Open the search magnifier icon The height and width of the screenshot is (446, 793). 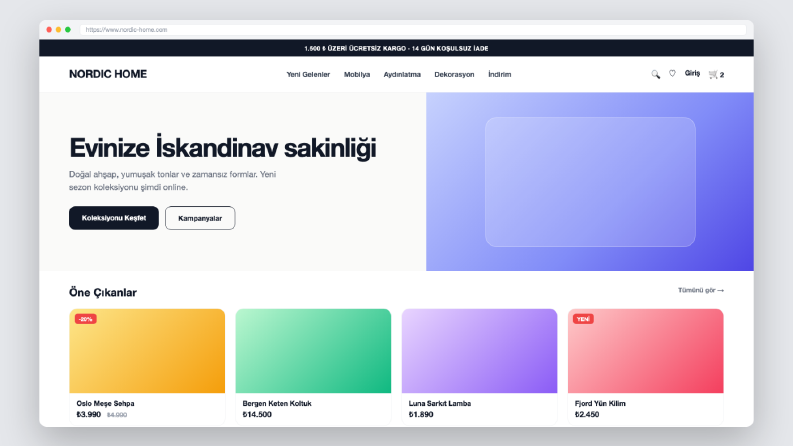[x=655, y=74]
